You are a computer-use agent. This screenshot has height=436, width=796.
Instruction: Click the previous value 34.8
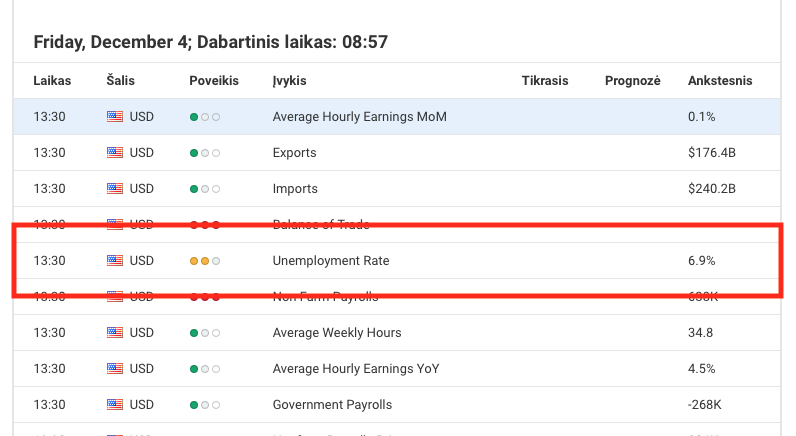[701, 333]
